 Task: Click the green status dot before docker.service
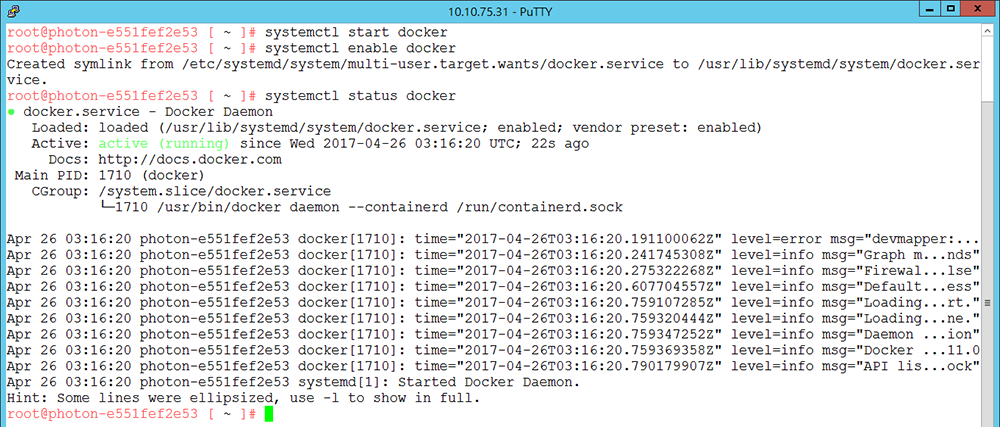(11, 112)
